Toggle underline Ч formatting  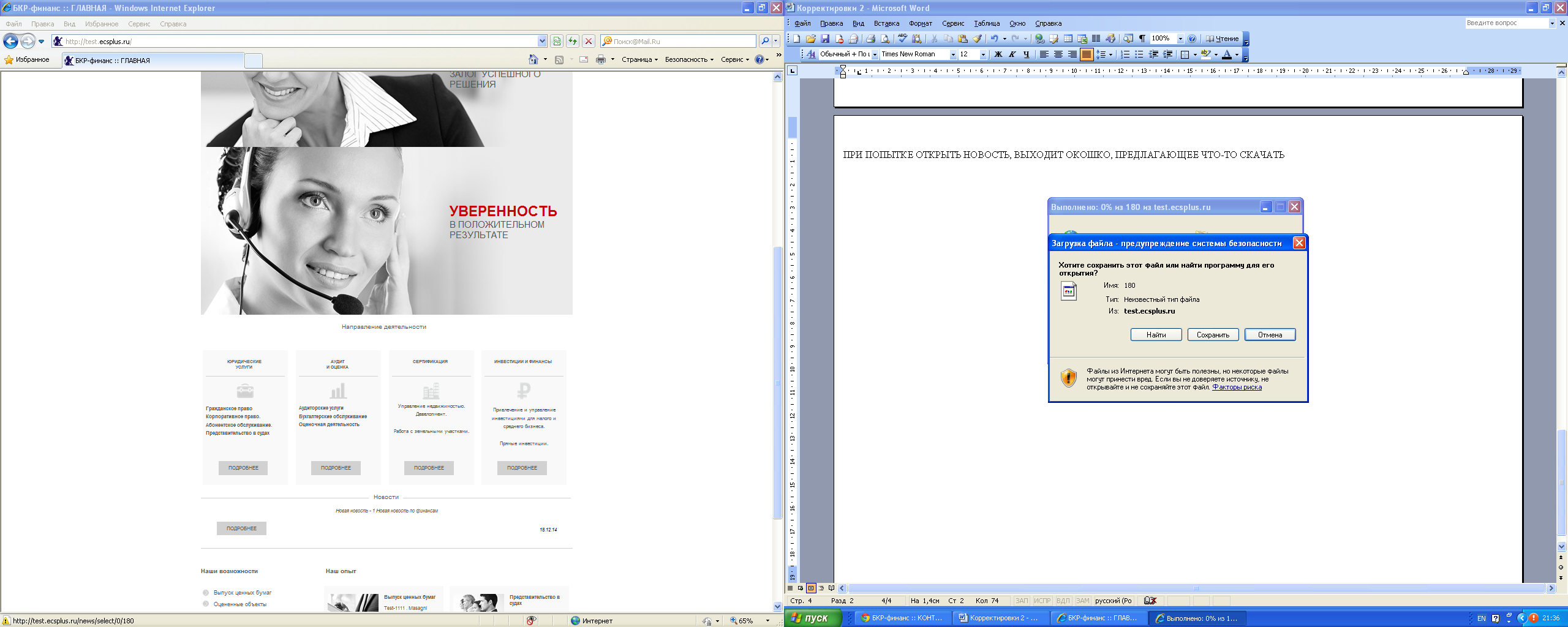click(1027, 54)
